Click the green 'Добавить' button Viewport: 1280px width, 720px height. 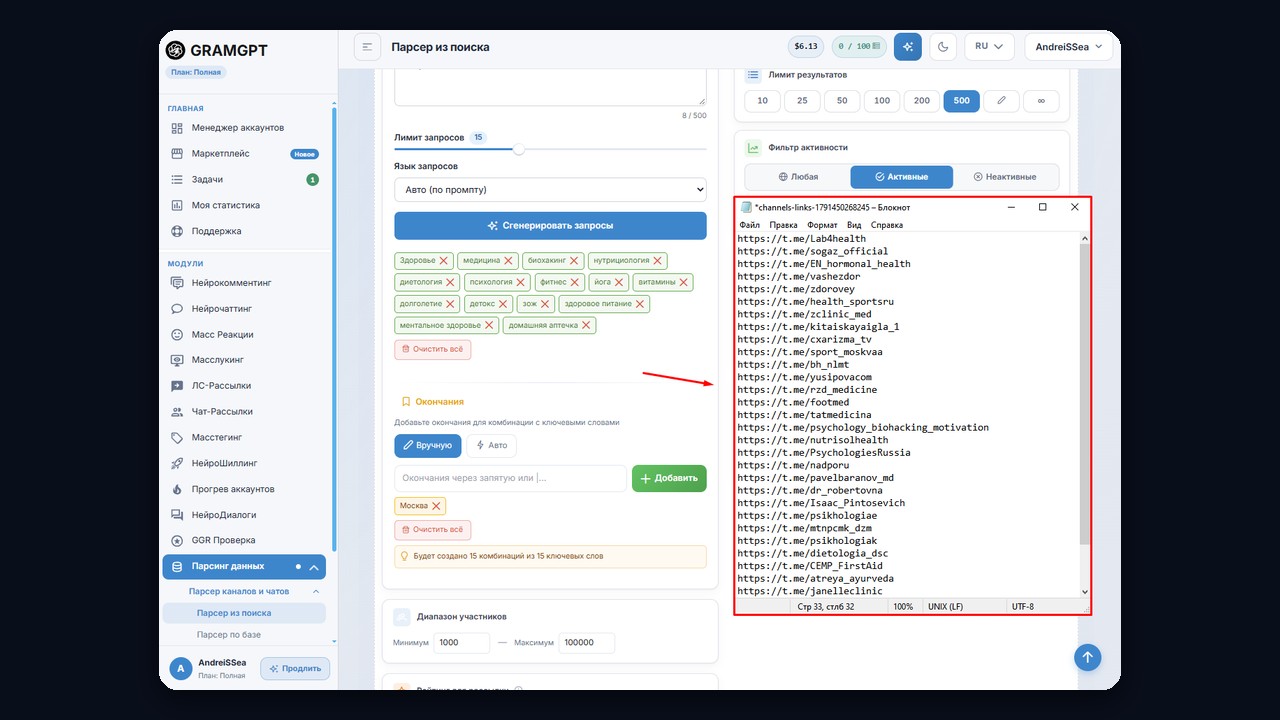pos(669,478)
